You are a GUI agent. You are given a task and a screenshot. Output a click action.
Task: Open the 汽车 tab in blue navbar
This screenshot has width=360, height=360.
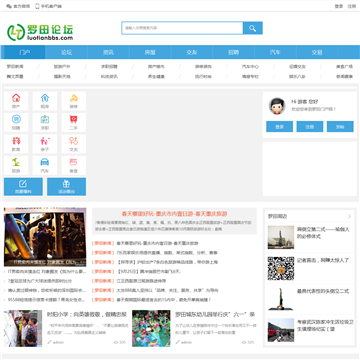click(x=275, y=52)
